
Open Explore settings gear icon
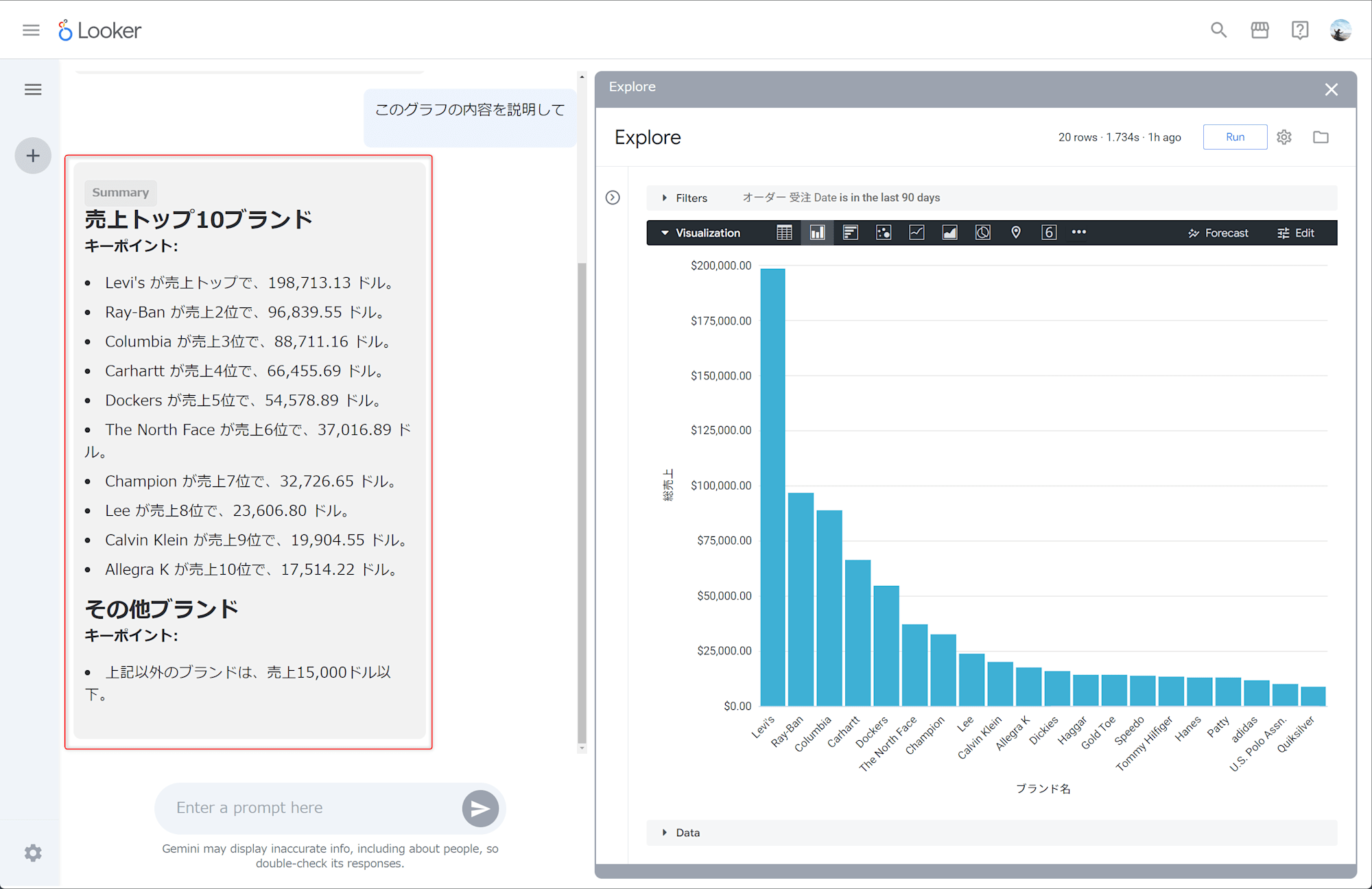tap(1284, 137)
